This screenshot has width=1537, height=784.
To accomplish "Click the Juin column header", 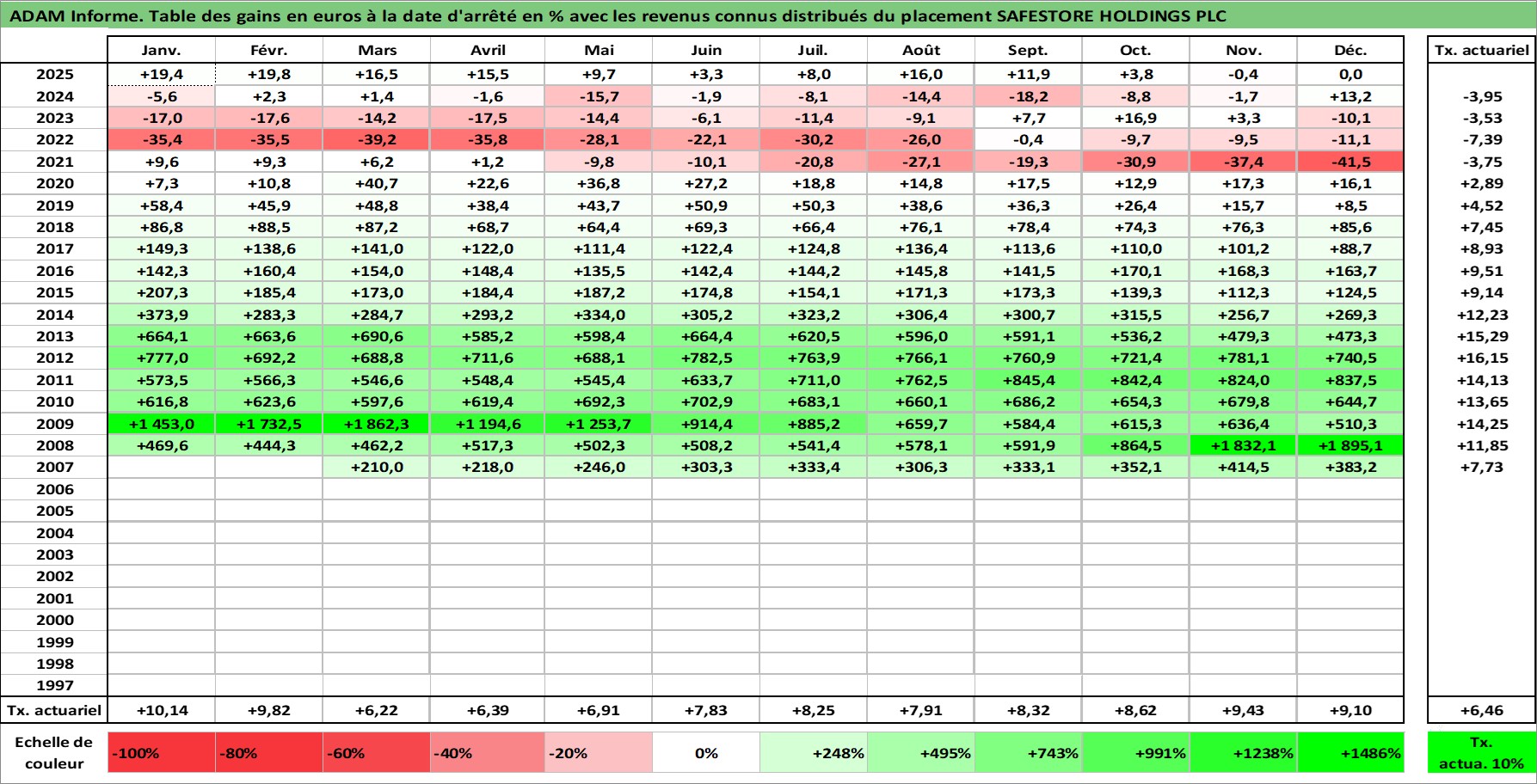I will point(706,50).
